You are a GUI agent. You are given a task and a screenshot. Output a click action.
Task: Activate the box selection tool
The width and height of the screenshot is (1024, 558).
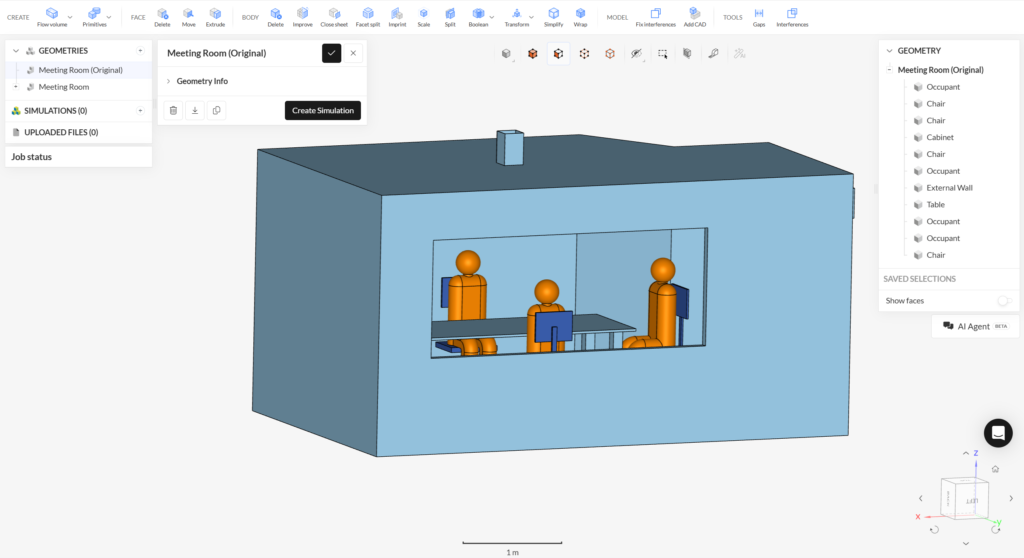pyautogui.click(x=662, y=54)
